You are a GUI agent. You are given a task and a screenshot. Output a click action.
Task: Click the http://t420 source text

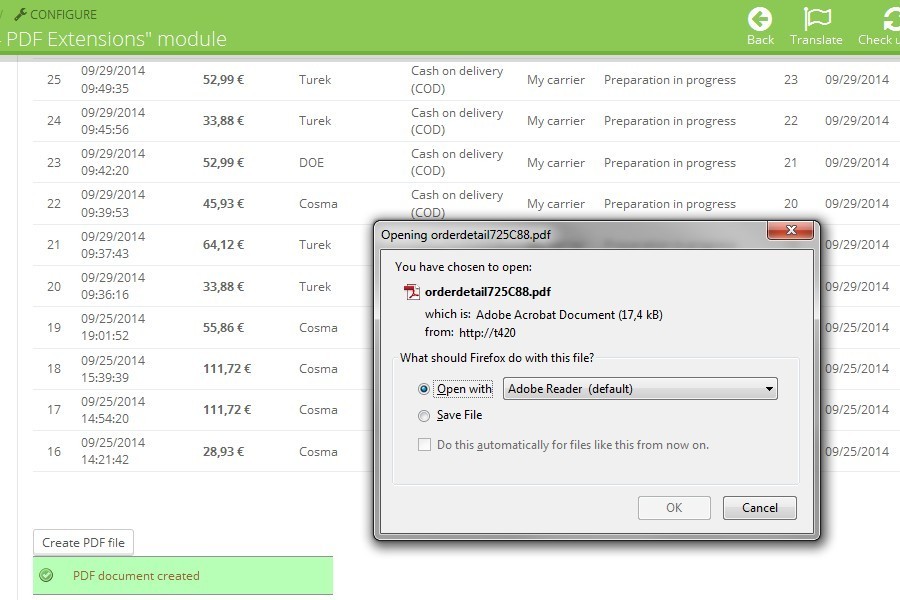(x=487, y=332)
